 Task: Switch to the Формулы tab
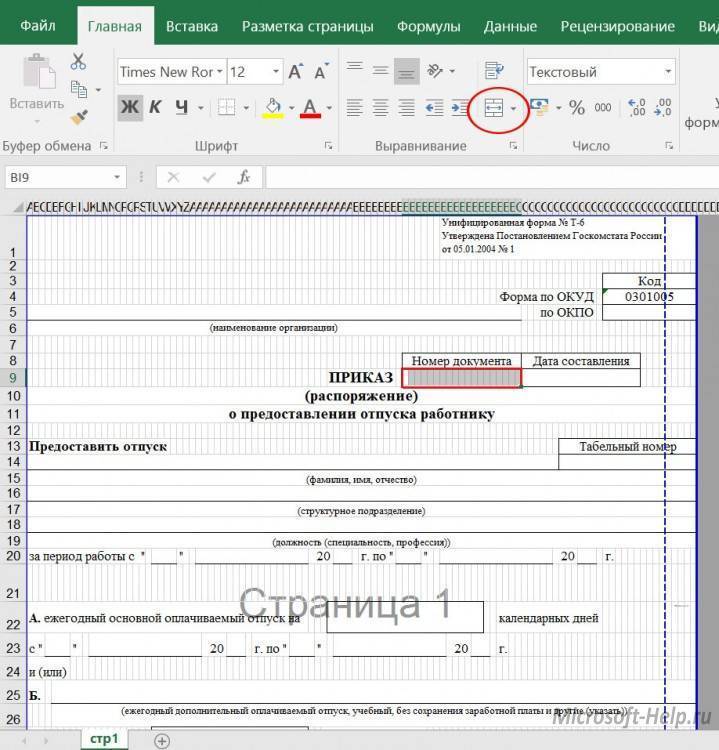[x=428, y=26]
